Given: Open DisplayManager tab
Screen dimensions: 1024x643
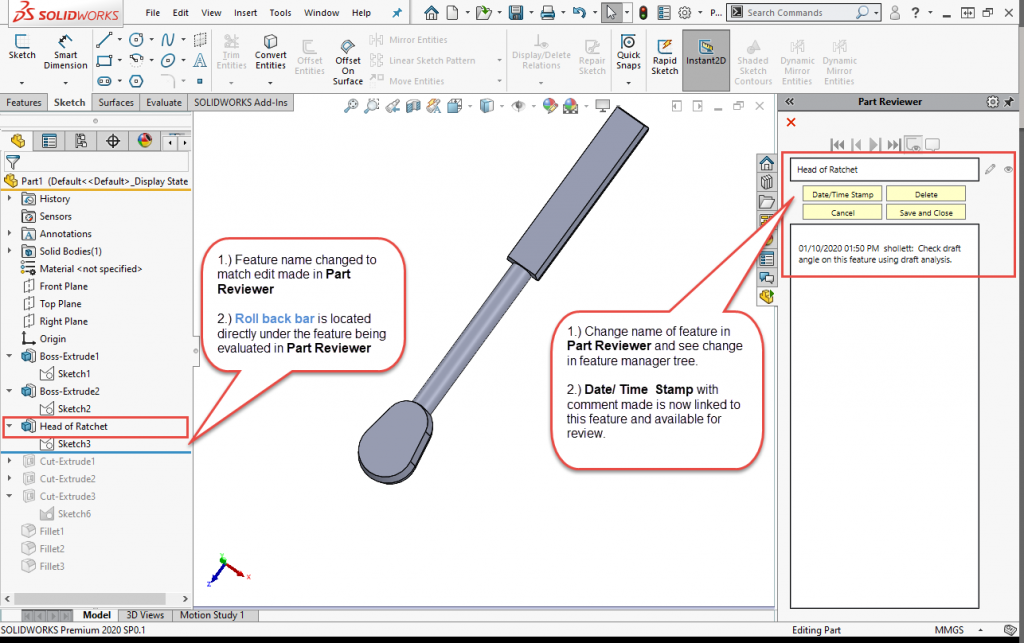Looking at the screenshot, I should click(x=144, y=140).
